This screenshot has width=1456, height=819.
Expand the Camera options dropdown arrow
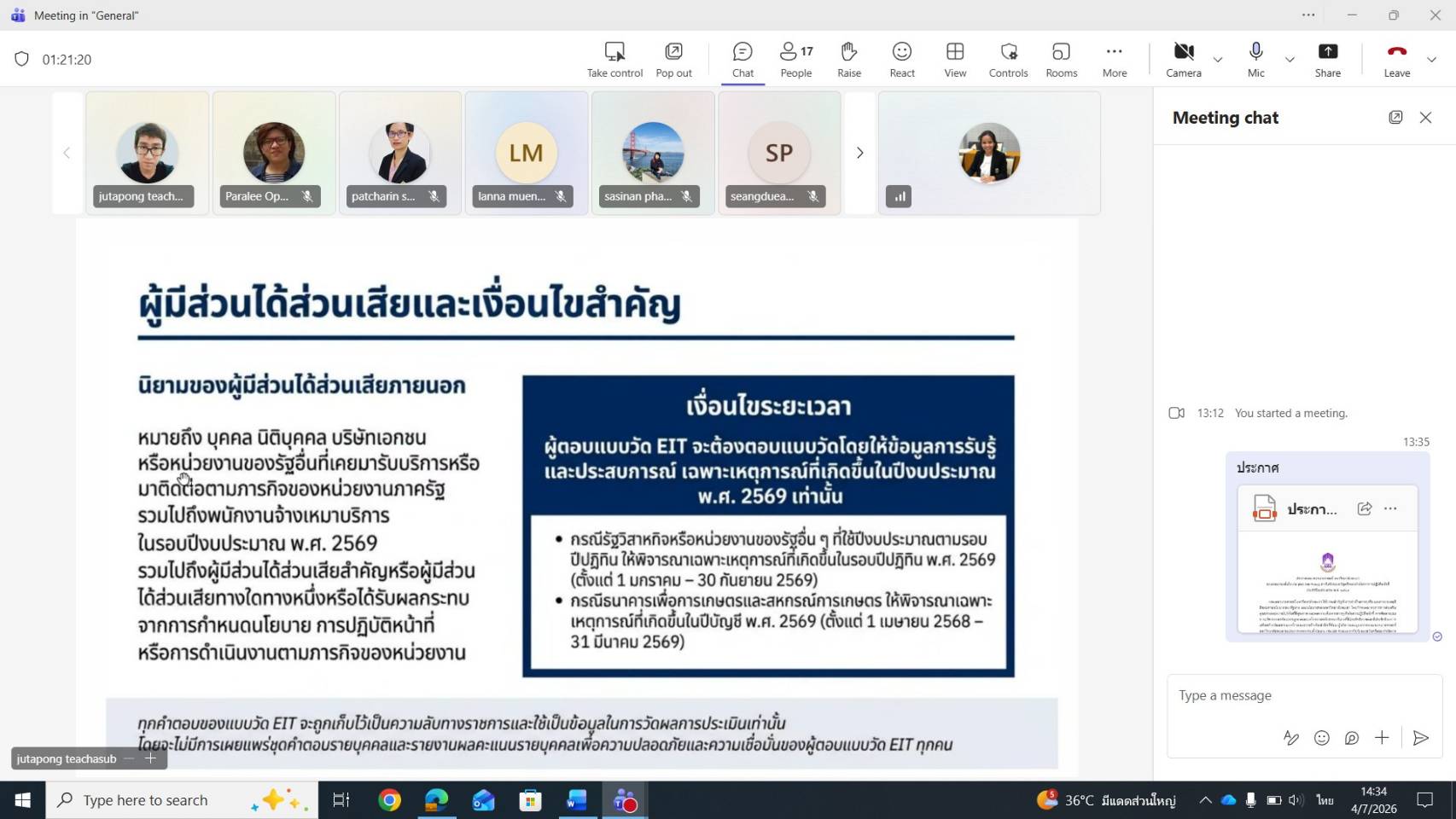click(1218, 60)
